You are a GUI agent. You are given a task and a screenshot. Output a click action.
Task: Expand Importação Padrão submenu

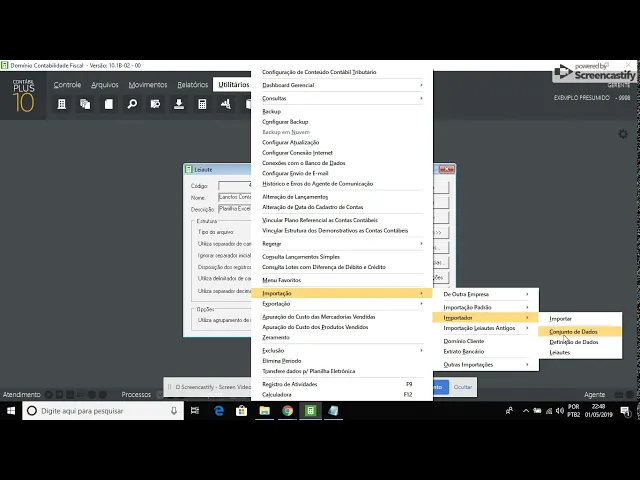tap(486, 307)
